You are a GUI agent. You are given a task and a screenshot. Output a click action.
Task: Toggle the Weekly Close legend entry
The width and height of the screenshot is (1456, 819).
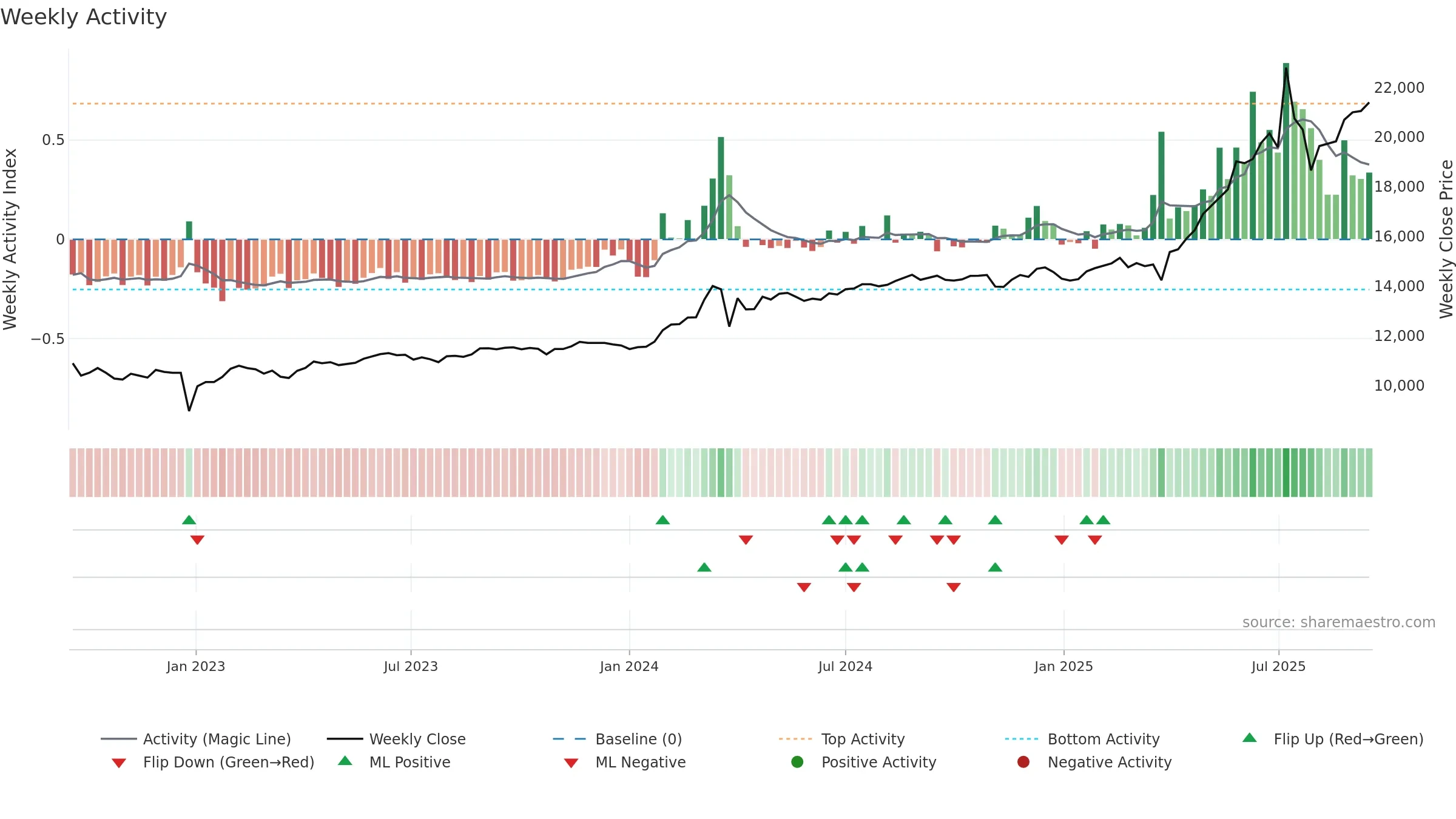396,739
